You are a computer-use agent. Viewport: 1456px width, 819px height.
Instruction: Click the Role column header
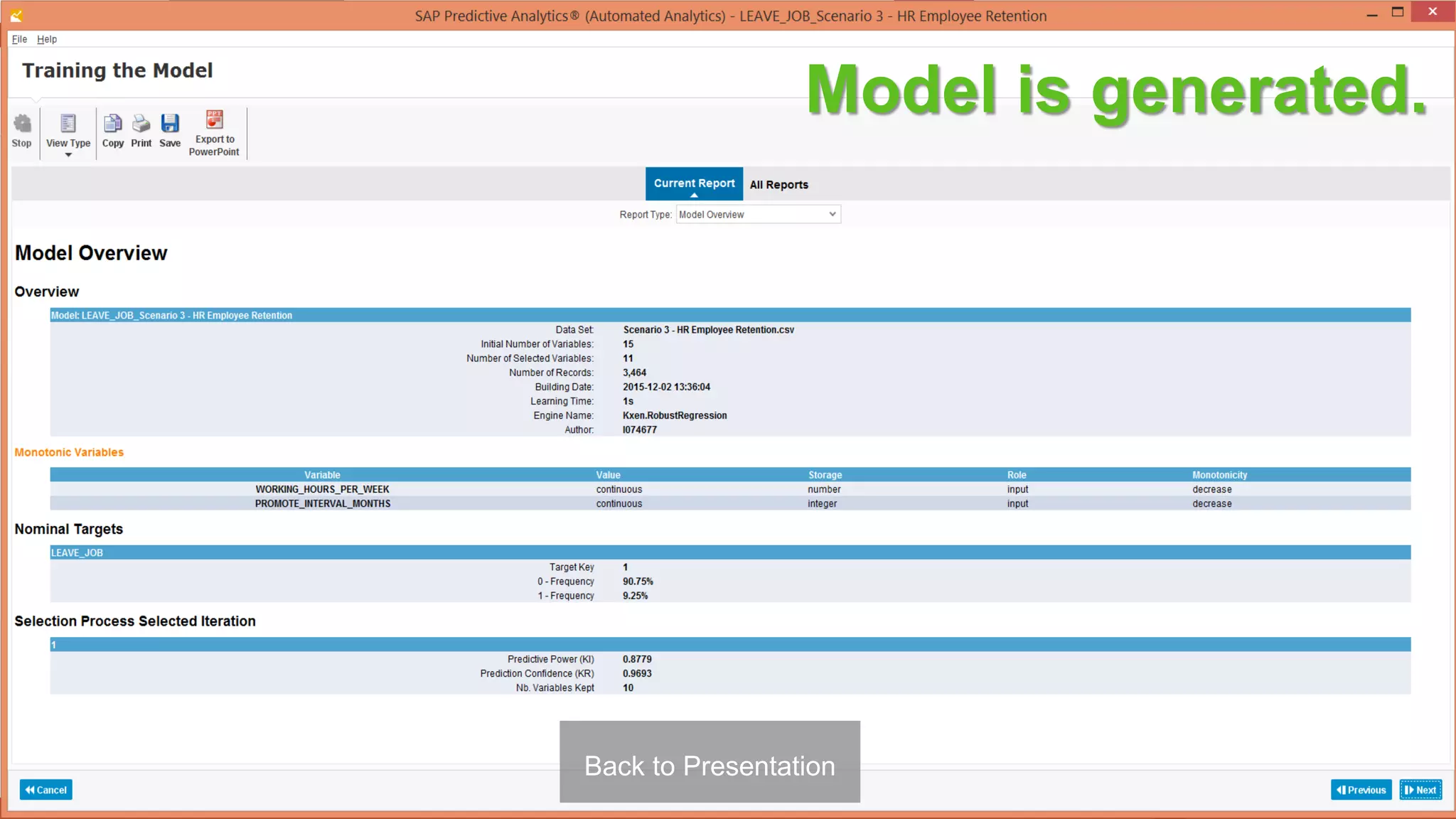(x=1017, y=475)
